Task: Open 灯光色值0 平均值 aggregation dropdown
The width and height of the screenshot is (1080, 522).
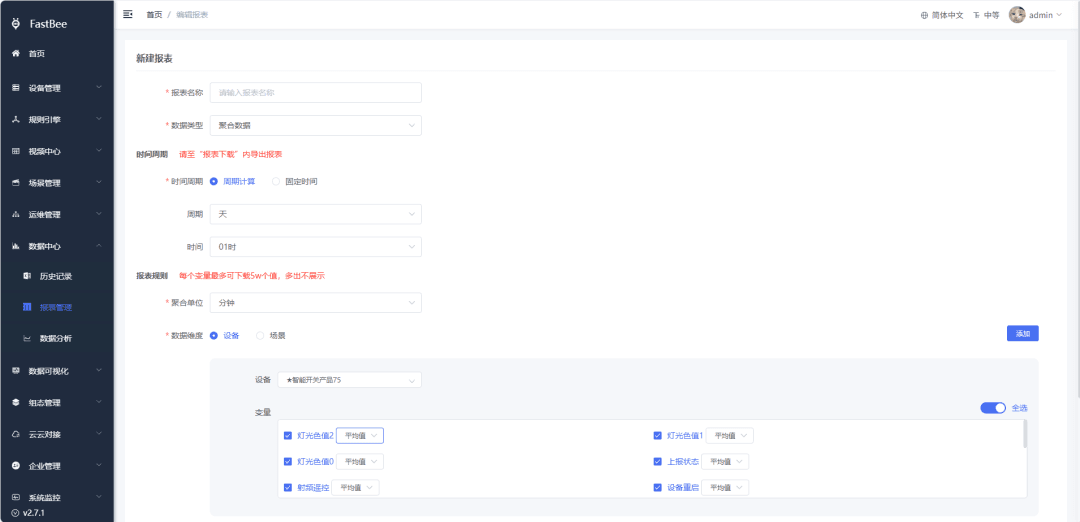Action: tap(360, 461)
